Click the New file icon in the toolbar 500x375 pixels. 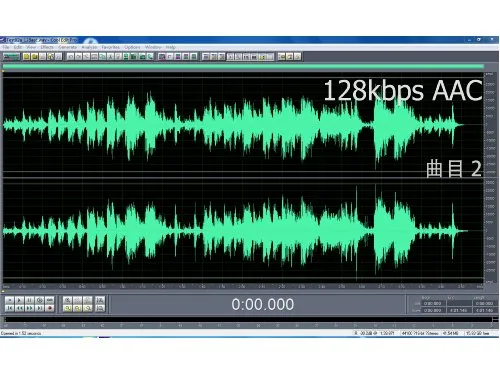click(x=26, y=57)
